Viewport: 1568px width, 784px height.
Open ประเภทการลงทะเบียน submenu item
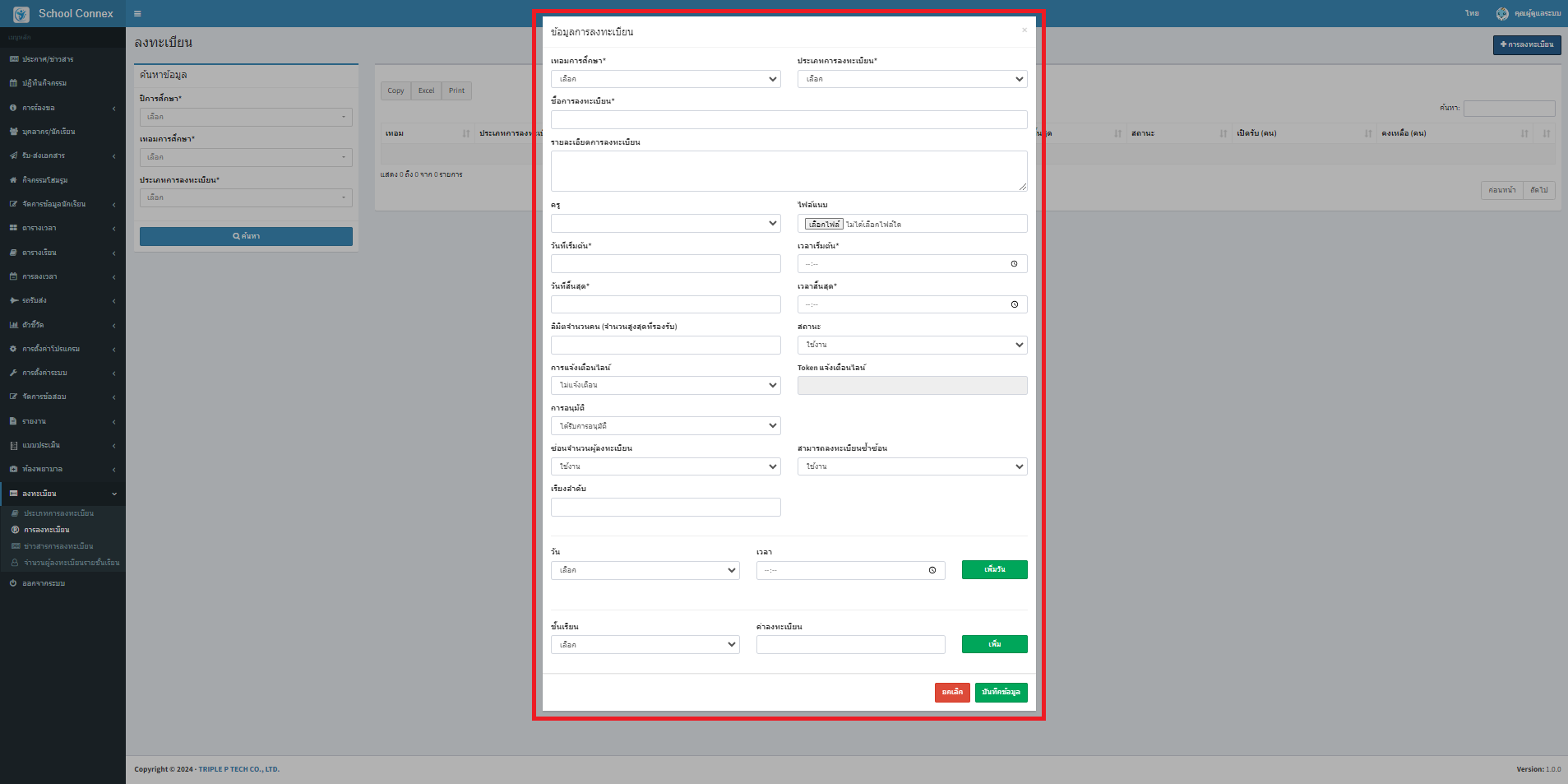(58, 513)
